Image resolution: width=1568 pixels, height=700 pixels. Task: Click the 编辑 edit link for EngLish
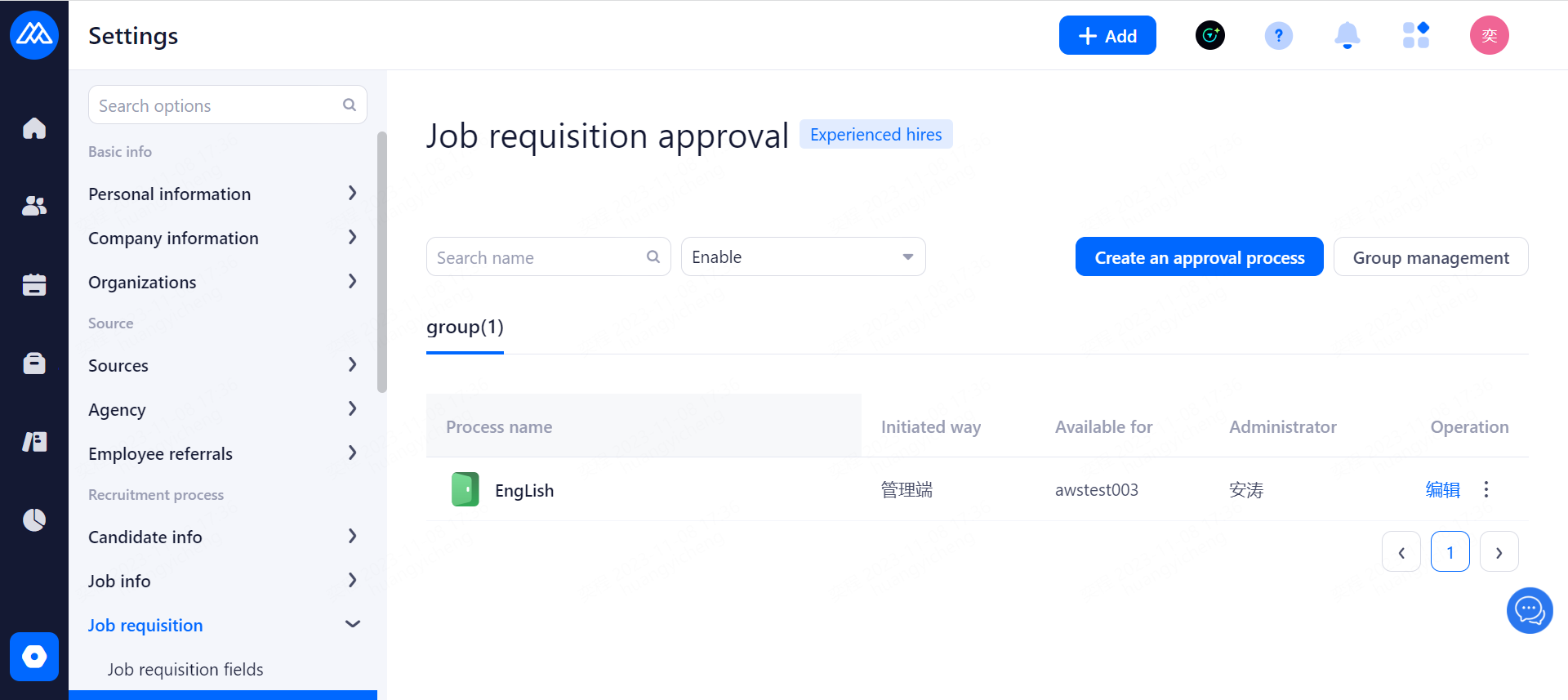click(x=1442, y=489)
